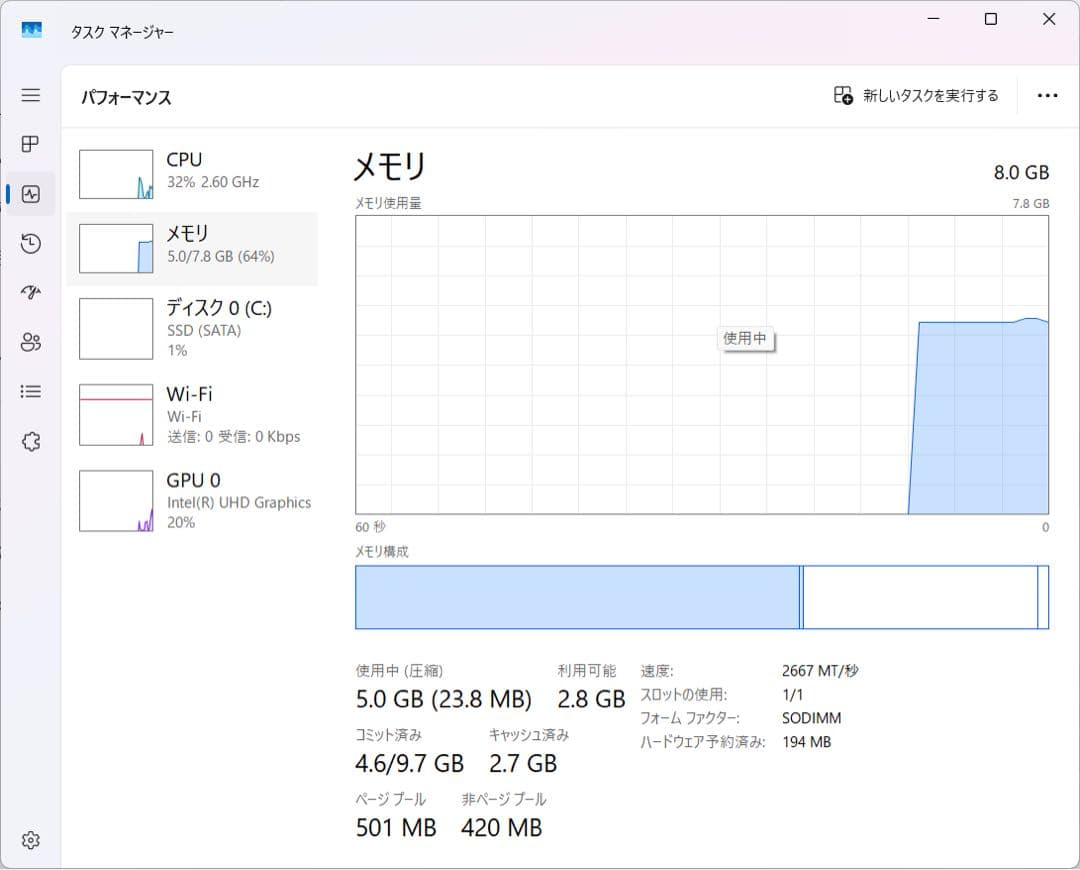Open the Services view
Screen dimensions: 1080x870
click(30, 441)
